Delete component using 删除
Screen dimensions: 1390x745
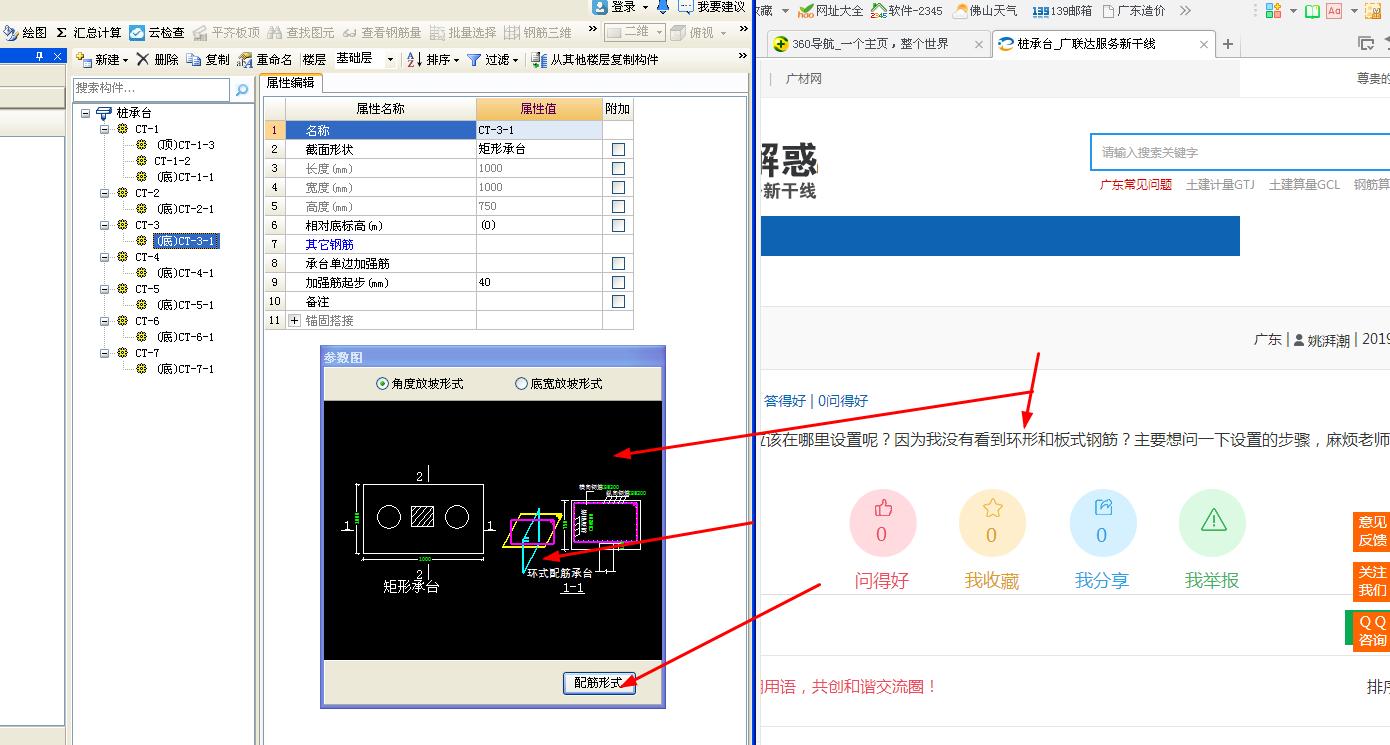tap(158, 60)
